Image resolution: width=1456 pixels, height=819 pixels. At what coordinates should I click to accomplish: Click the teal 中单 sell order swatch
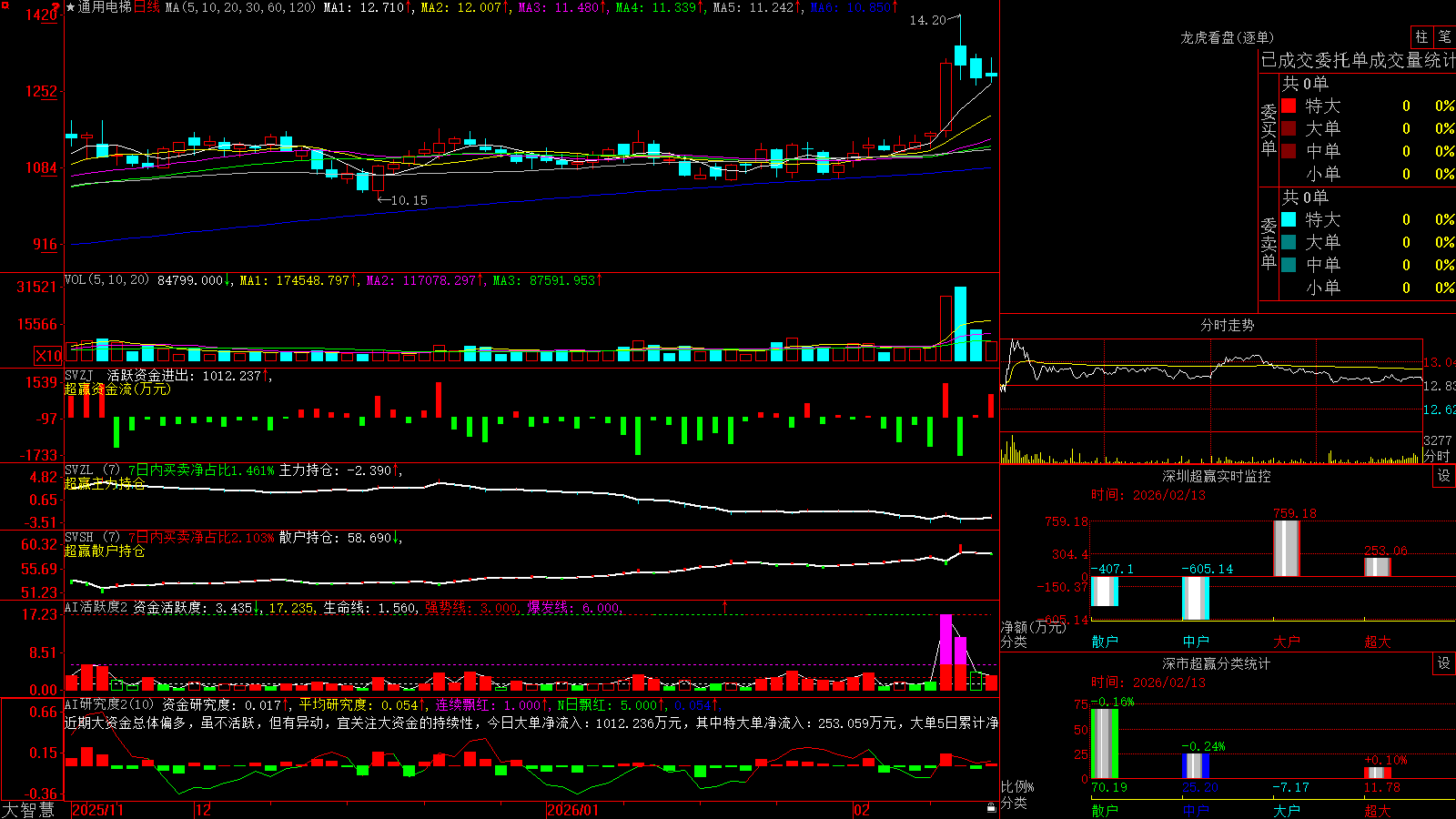(x=1289, y=265)
